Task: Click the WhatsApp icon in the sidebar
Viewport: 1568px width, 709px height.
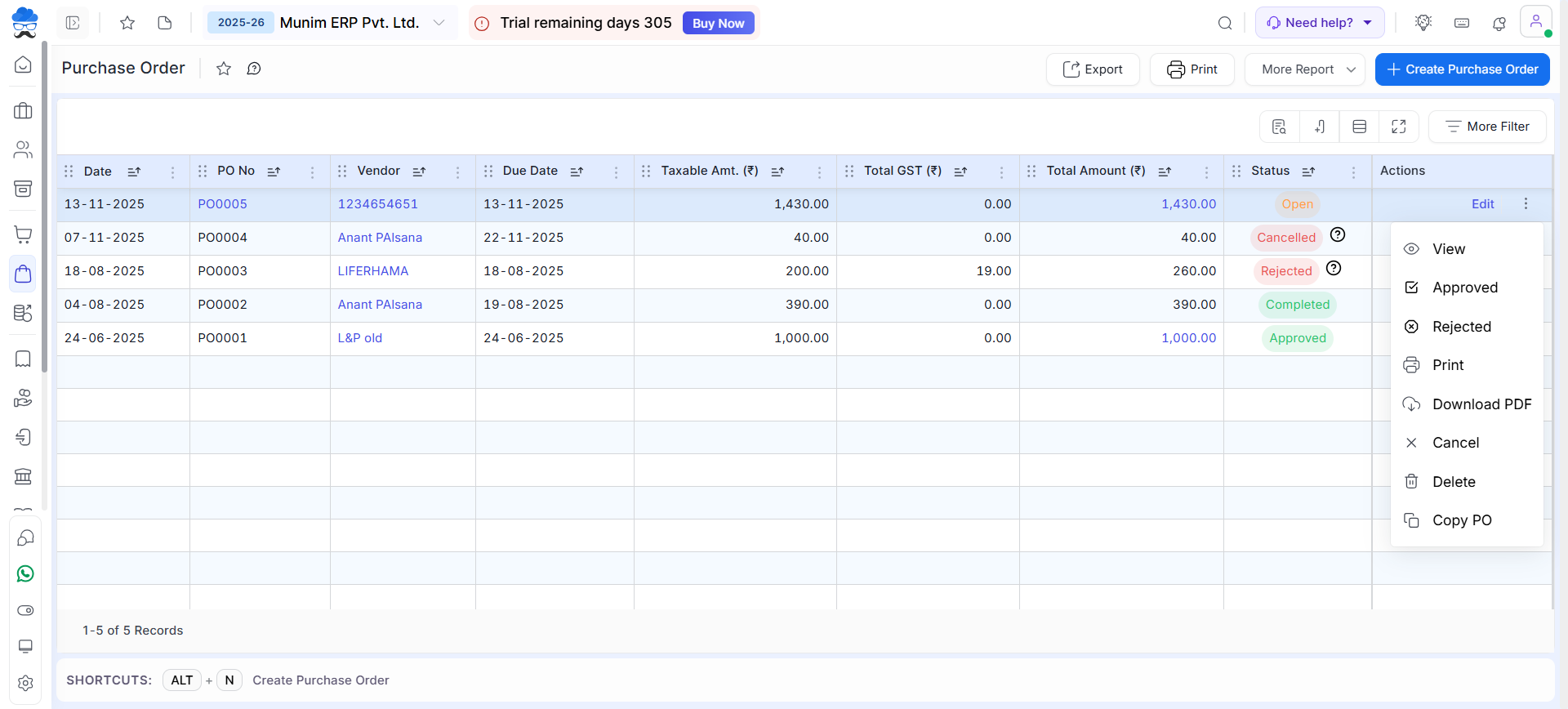Action: (25, 574)
